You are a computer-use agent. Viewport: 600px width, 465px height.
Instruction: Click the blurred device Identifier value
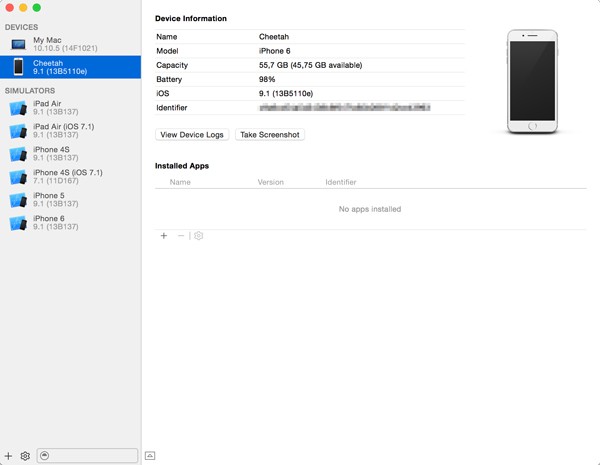coord(345,108)
